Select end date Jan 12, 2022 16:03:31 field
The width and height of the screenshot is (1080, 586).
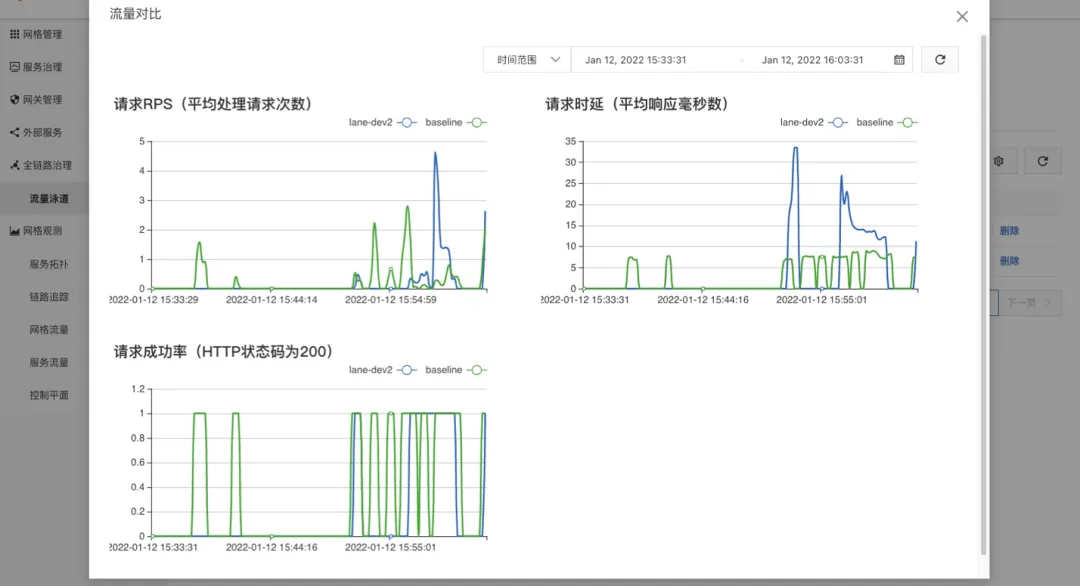click(x=812, y=60)
